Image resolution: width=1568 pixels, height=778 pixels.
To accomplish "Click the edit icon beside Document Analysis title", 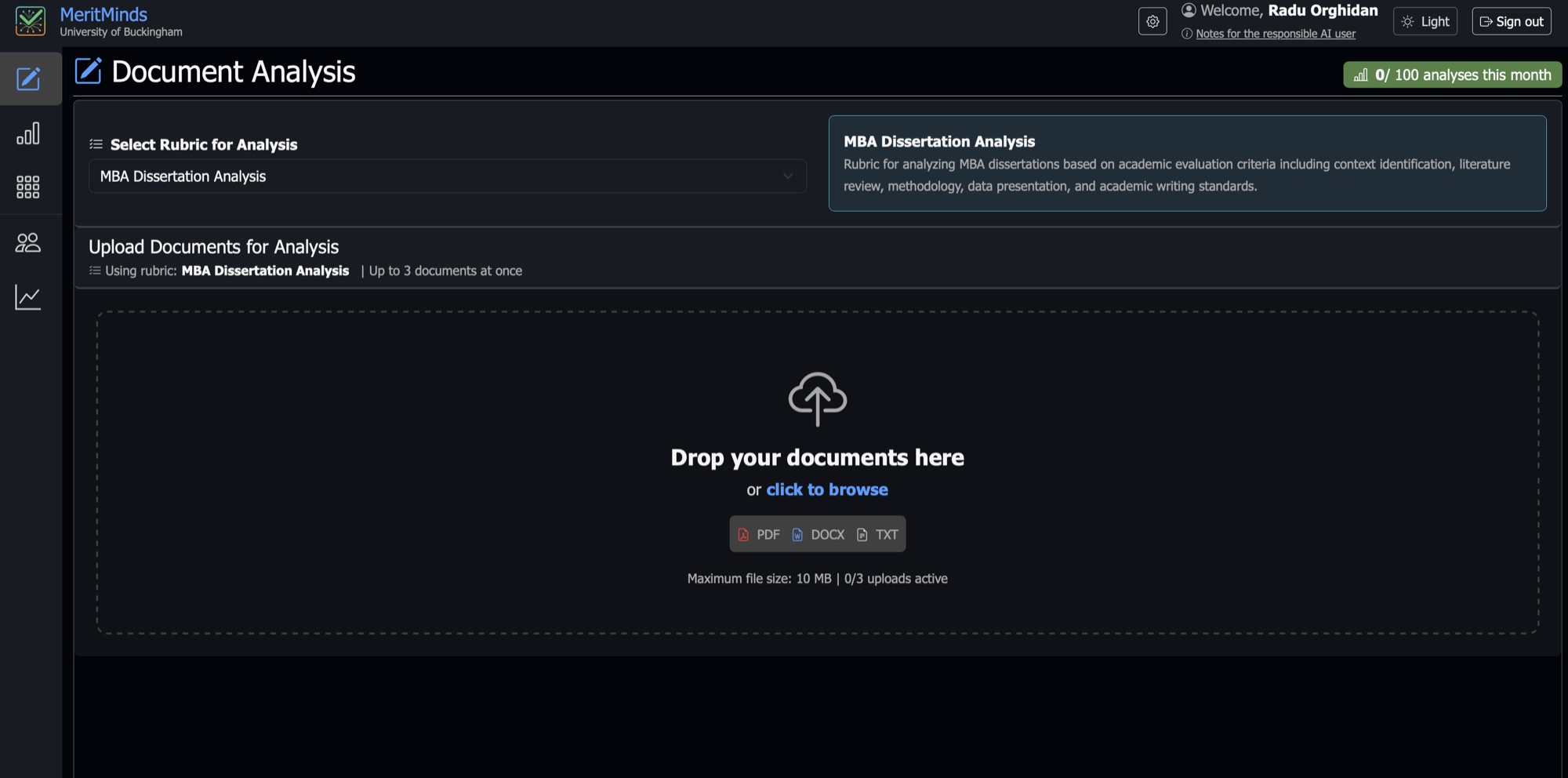I will click(89, 71).
